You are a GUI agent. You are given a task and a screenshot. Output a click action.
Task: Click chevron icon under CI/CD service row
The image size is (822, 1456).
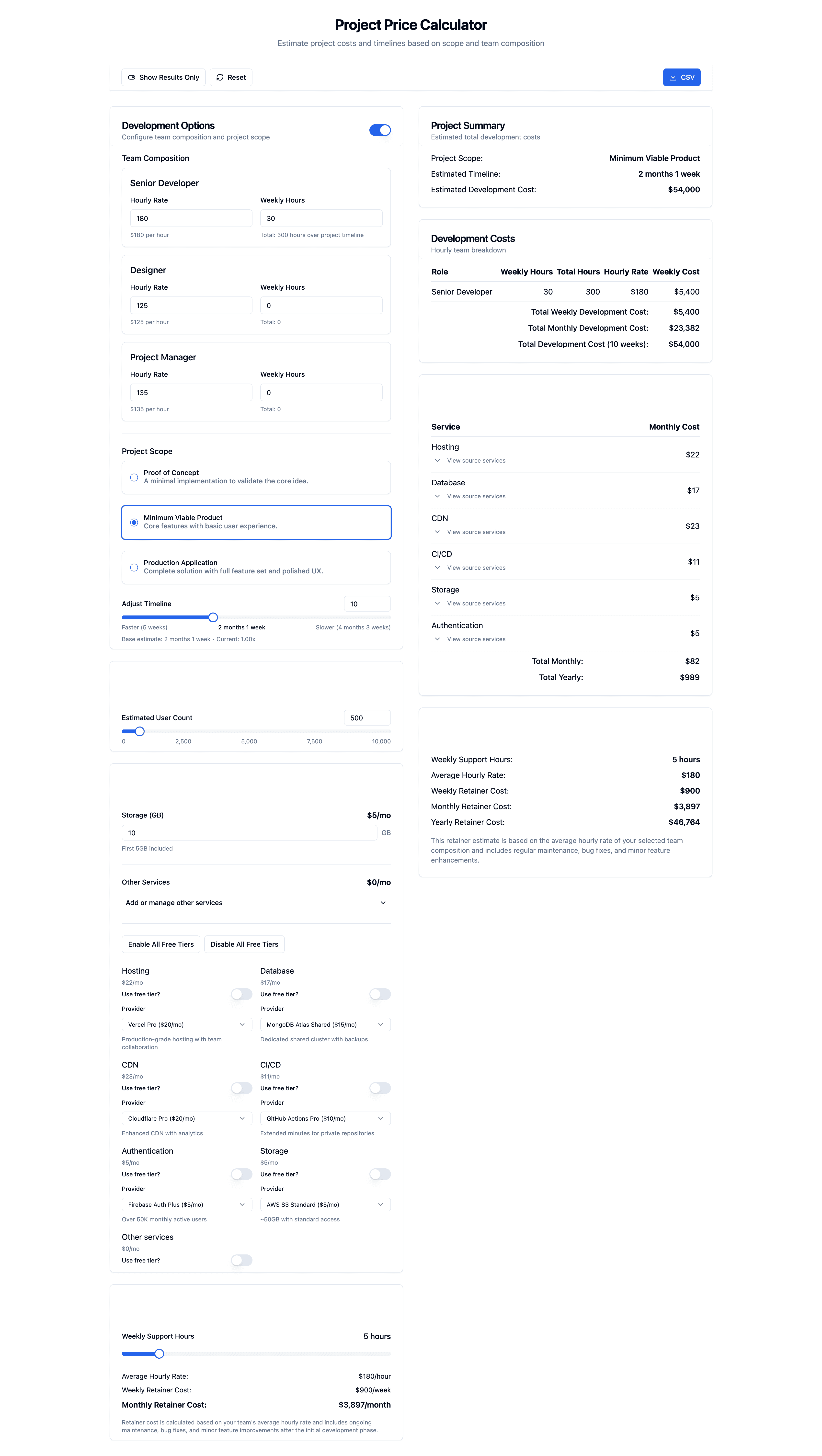coord(437,568)
